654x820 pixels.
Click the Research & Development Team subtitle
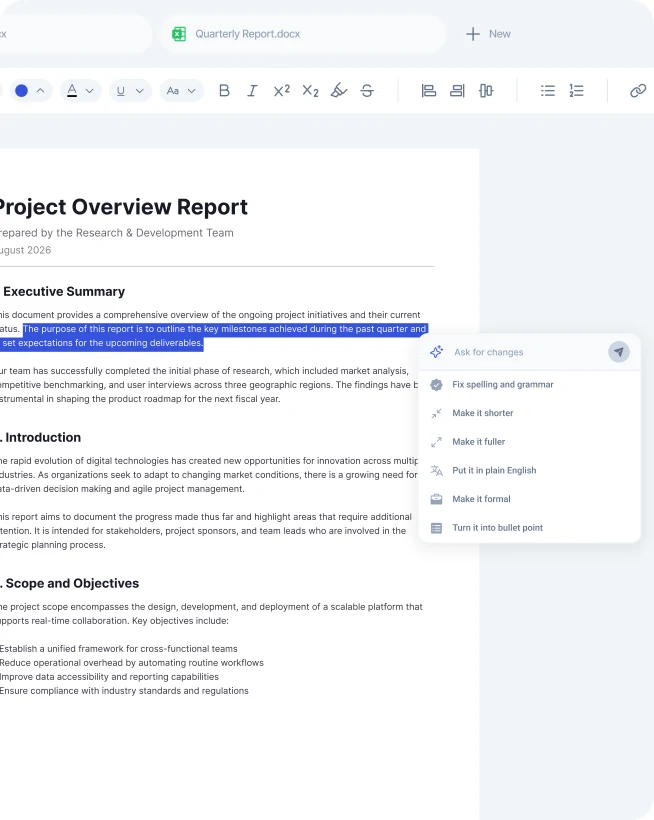click(x=117, y=233)
